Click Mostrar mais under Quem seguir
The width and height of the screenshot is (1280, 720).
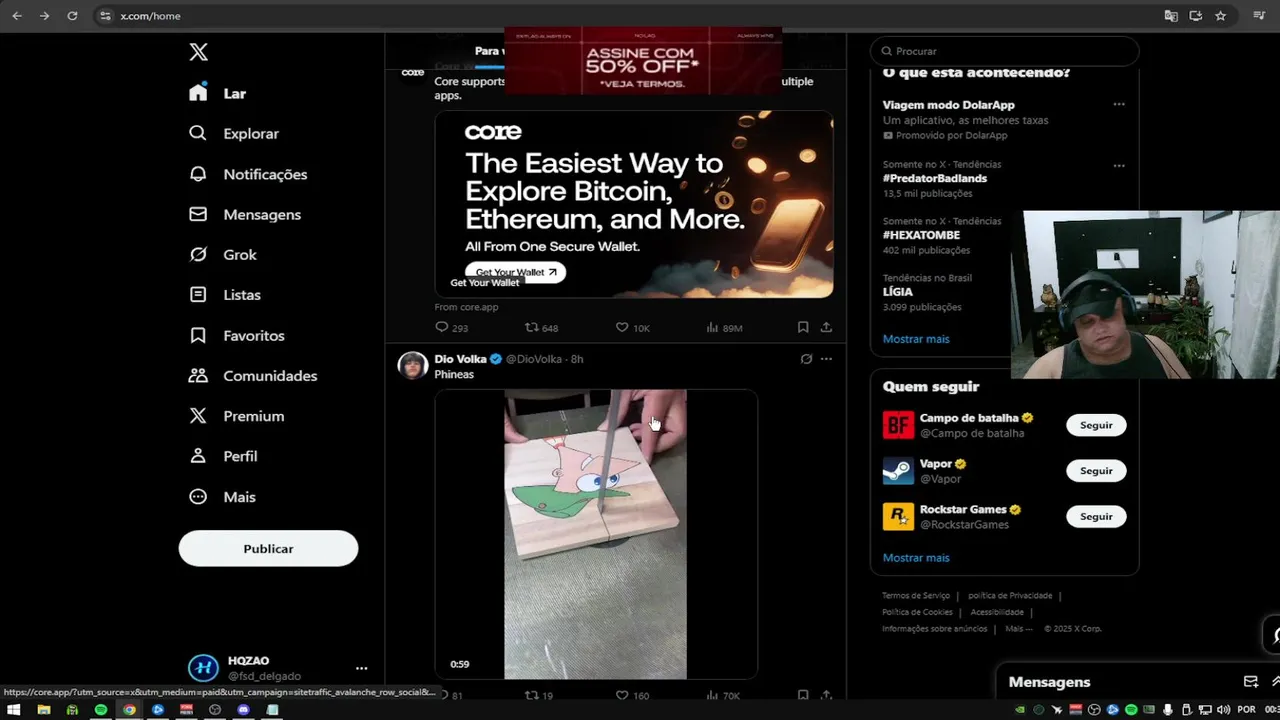[x=916, y=558]
